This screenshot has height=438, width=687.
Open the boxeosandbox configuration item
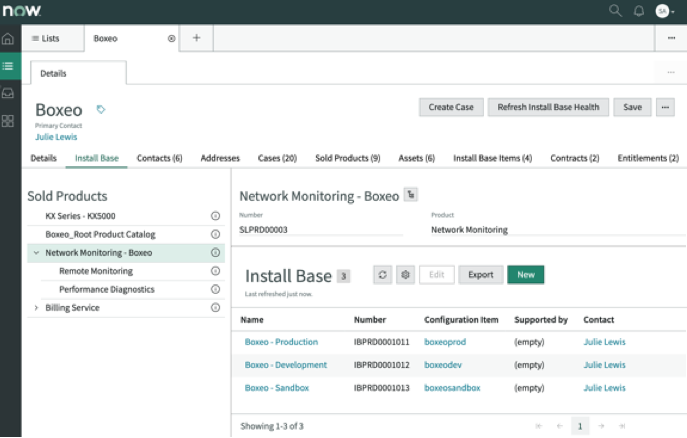(452, 388)
